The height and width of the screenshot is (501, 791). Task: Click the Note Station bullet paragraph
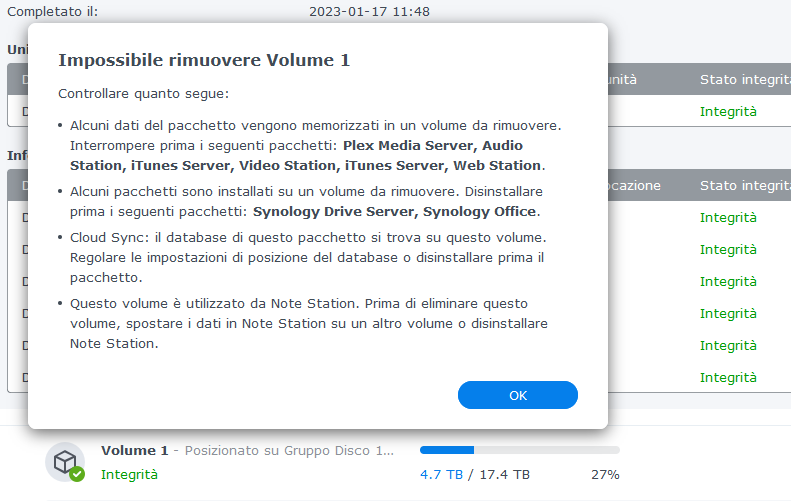click(309, 323)
